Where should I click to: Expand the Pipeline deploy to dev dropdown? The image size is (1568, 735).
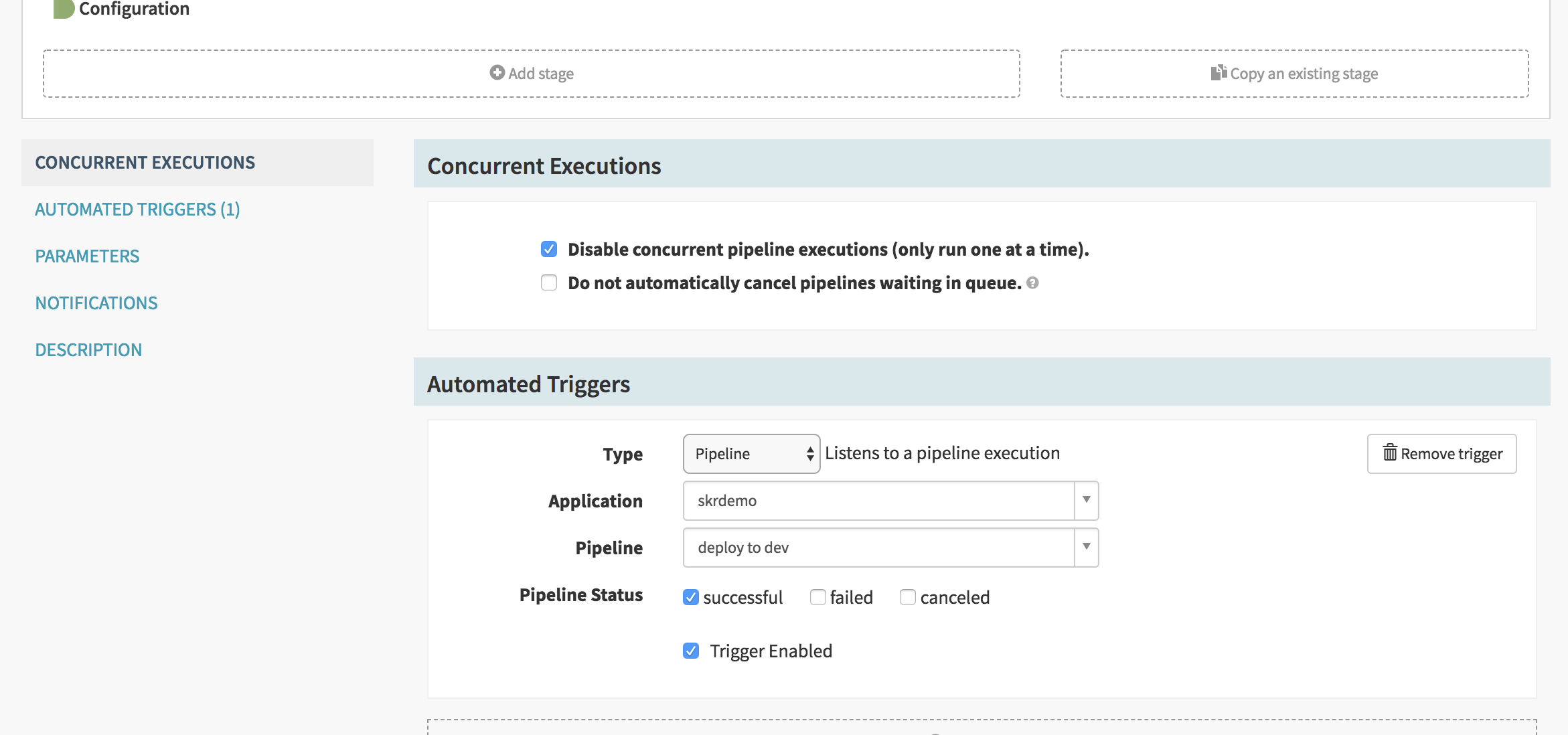tap(1086, 547)
